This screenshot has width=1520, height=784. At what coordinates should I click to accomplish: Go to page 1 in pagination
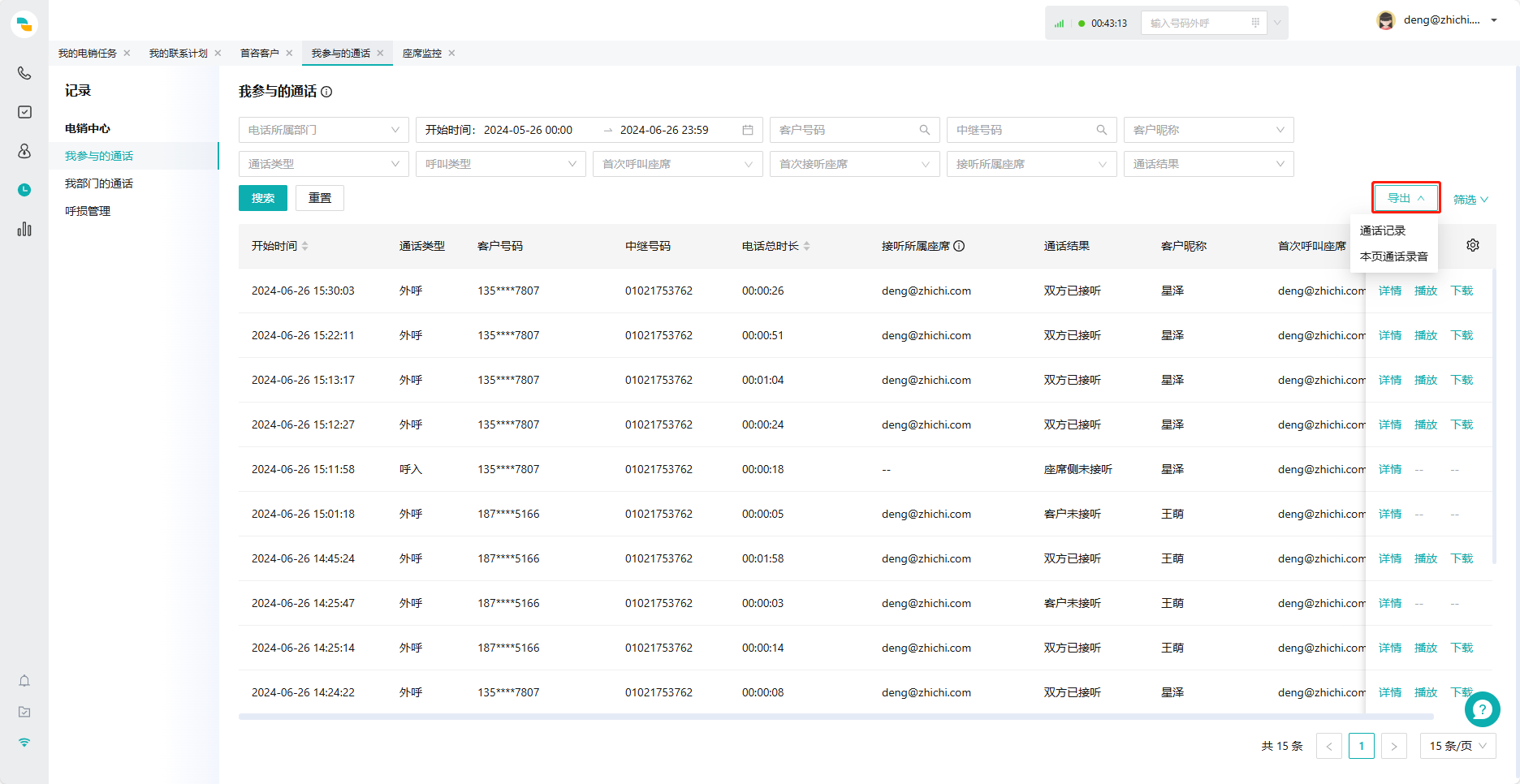(1362, 746)
